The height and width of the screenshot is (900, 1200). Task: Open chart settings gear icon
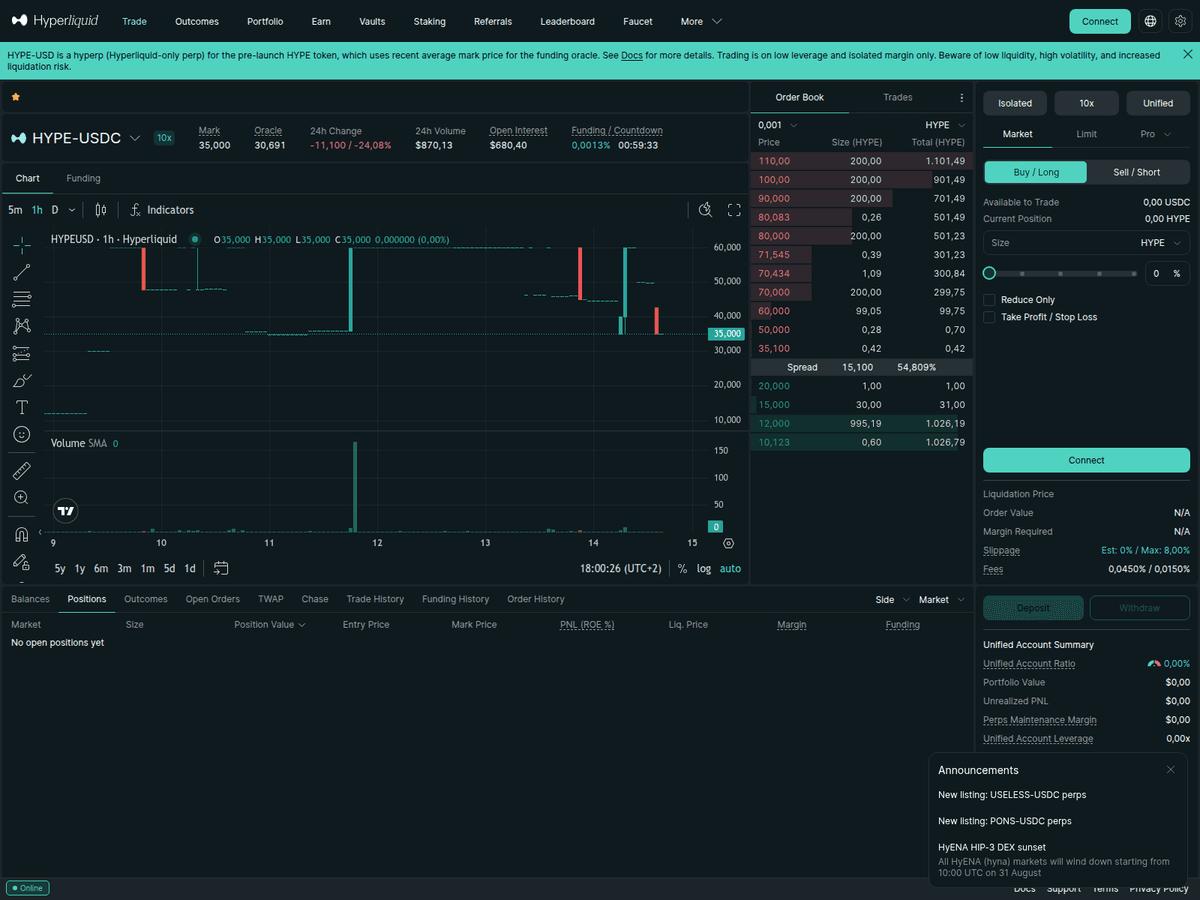click(728, 543)
